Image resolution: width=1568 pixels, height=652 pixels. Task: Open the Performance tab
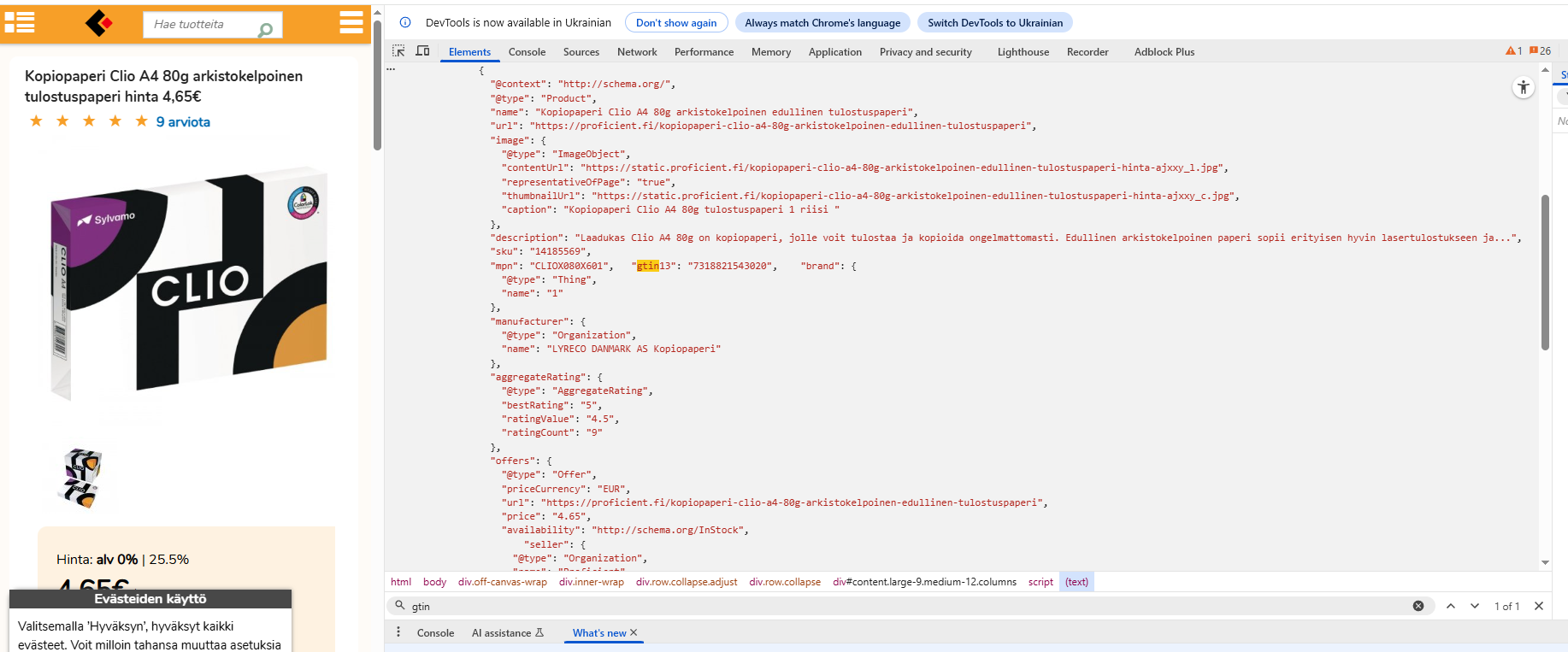pyautogui.click(x=704, y=52)
